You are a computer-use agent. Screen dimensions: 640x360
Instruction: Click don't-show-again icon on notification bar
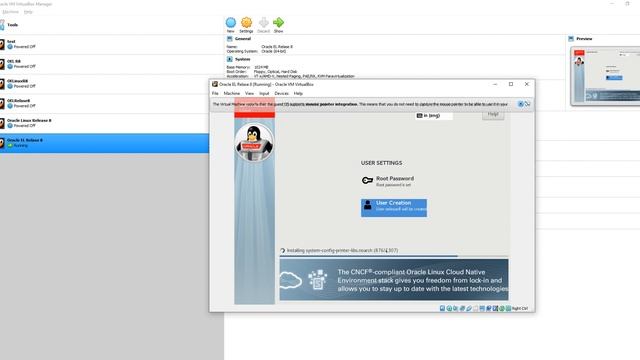pos(527,104)
